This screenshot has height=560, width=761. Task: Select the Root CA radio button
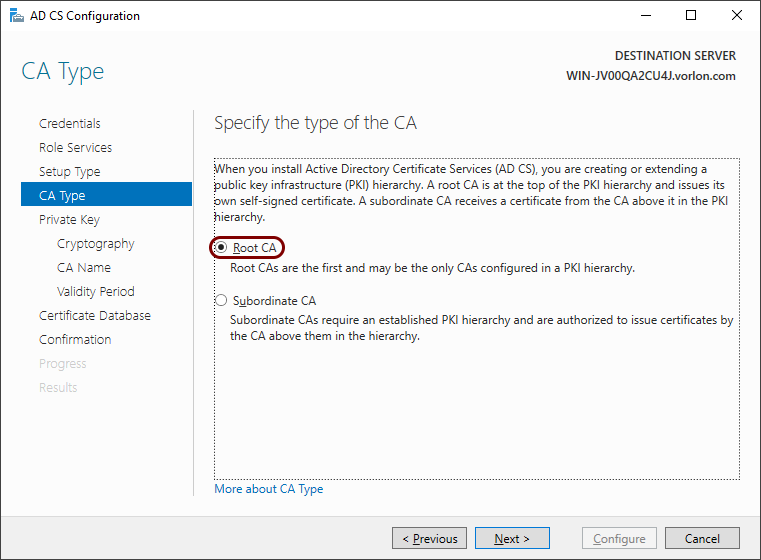pyautogui.click(x=221, y=247)
